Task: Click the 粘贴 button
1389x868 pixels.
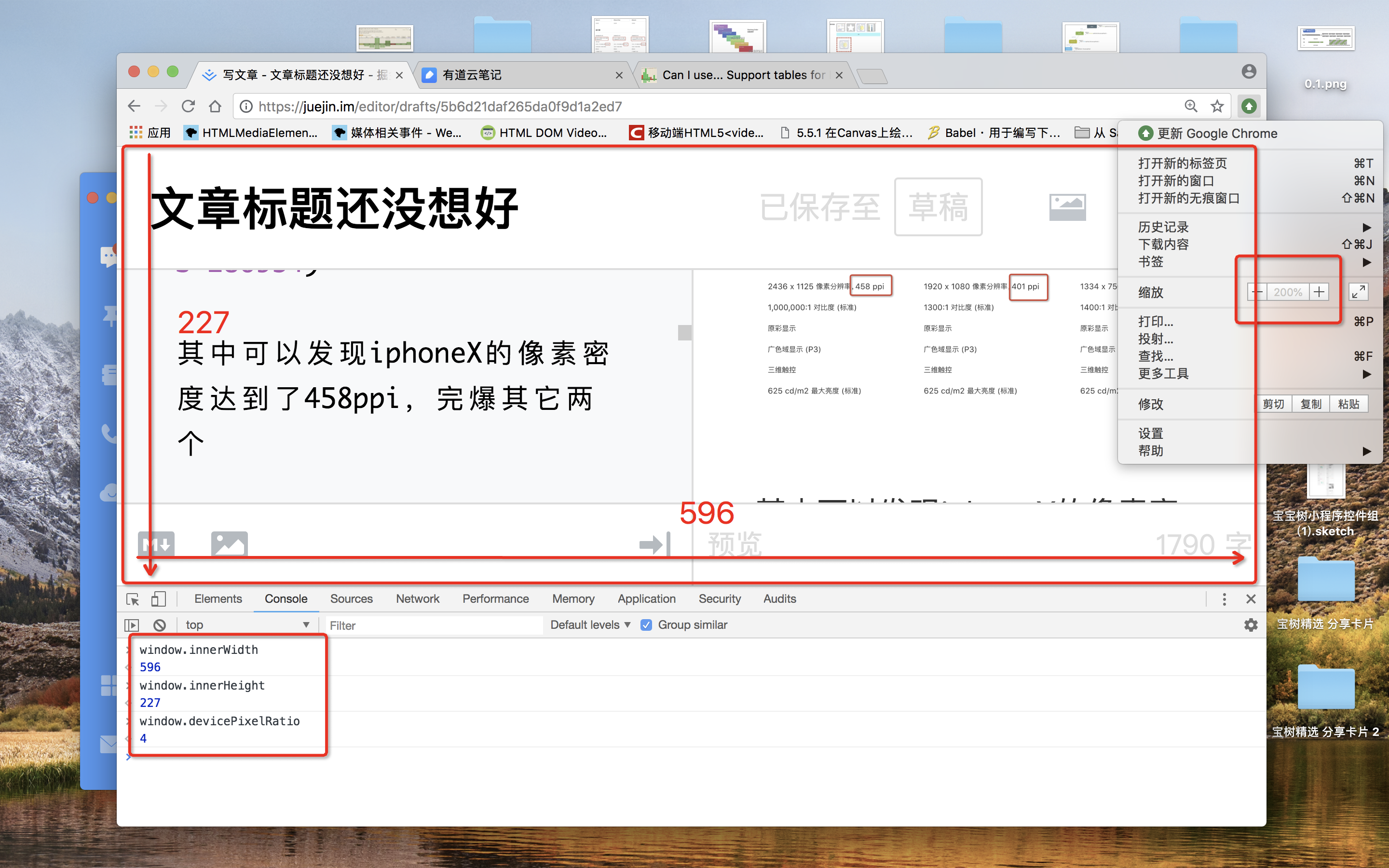Action: pyautogui.click(x=1349, y=404)
